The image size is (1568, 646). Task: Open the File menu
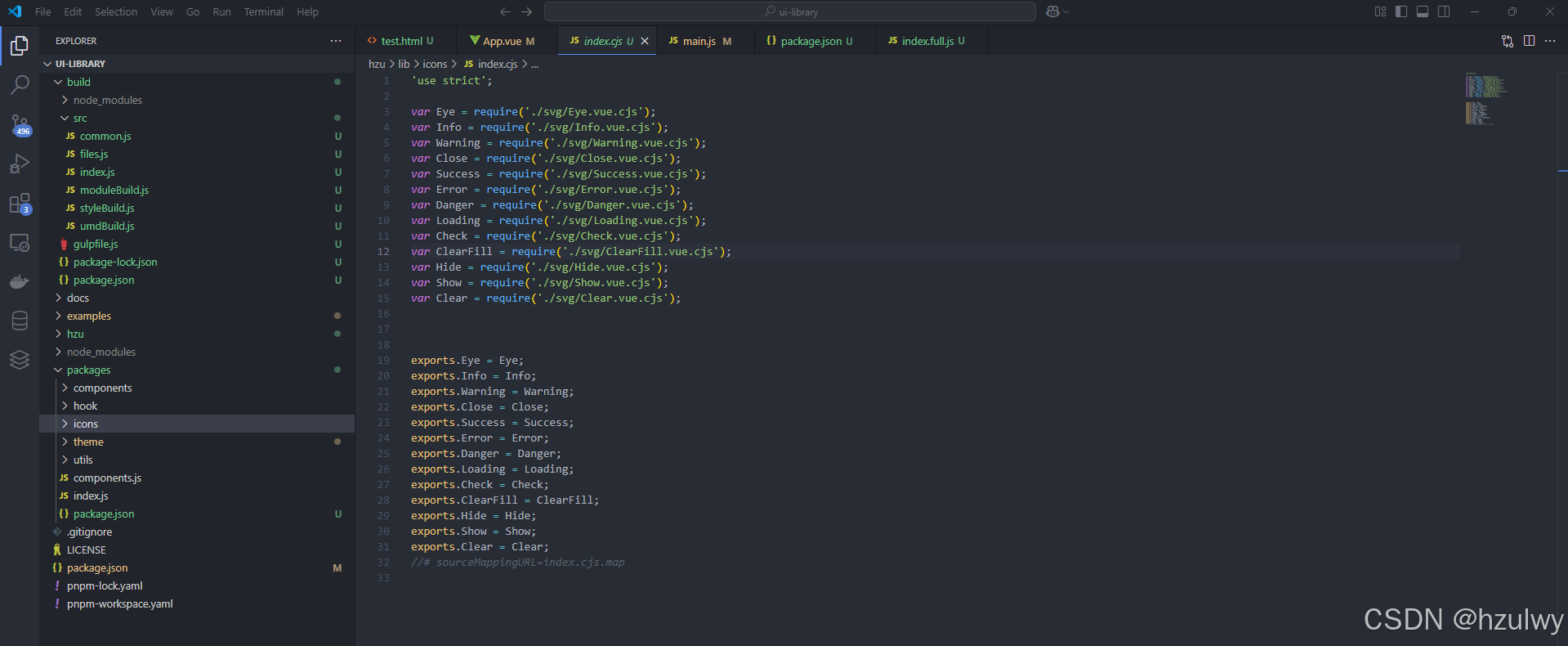pyautogui.click(x=43, y=11)
